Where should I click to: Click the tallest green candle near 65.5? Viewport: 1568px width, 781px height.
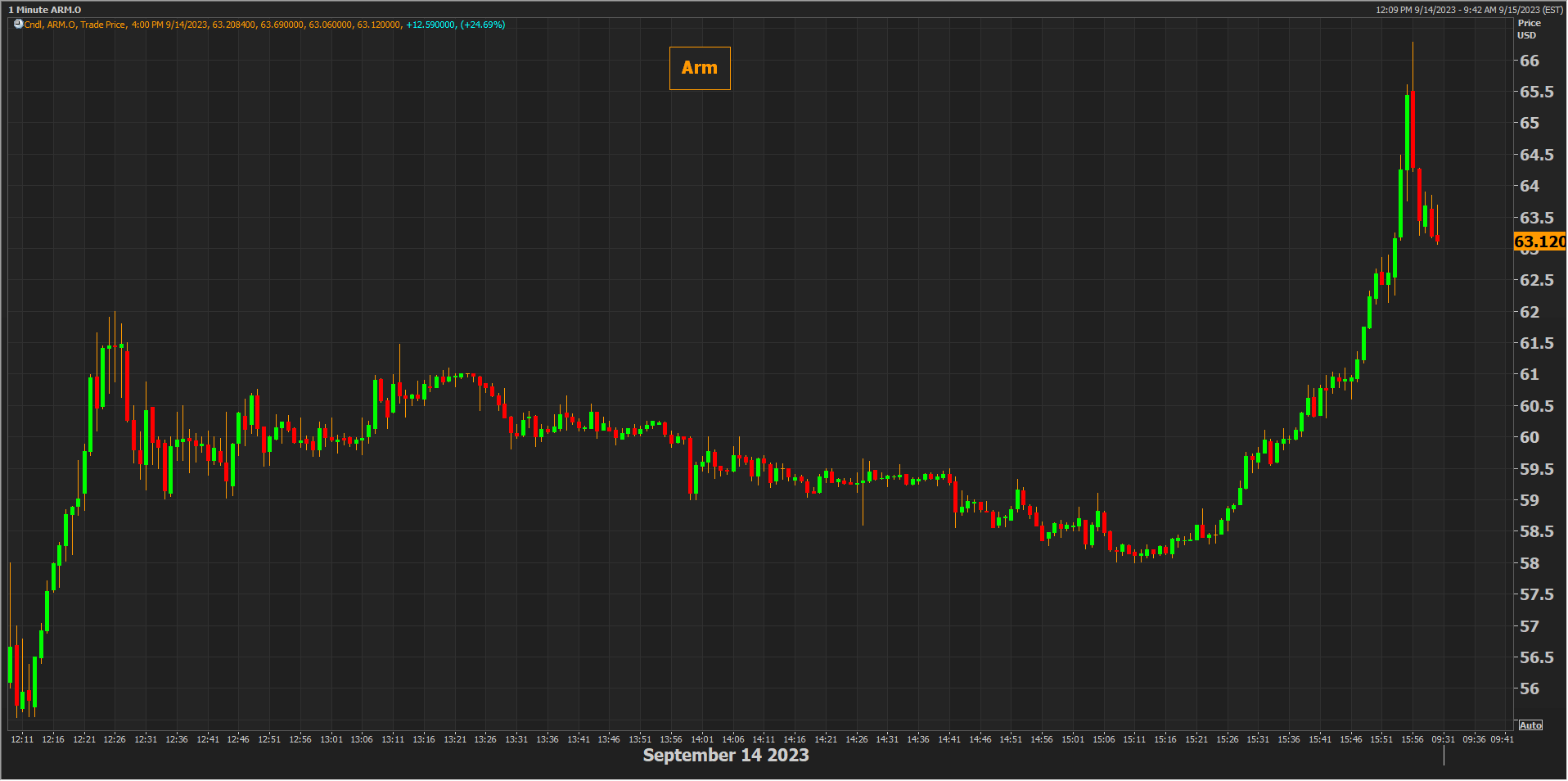tap(1407, 131)
